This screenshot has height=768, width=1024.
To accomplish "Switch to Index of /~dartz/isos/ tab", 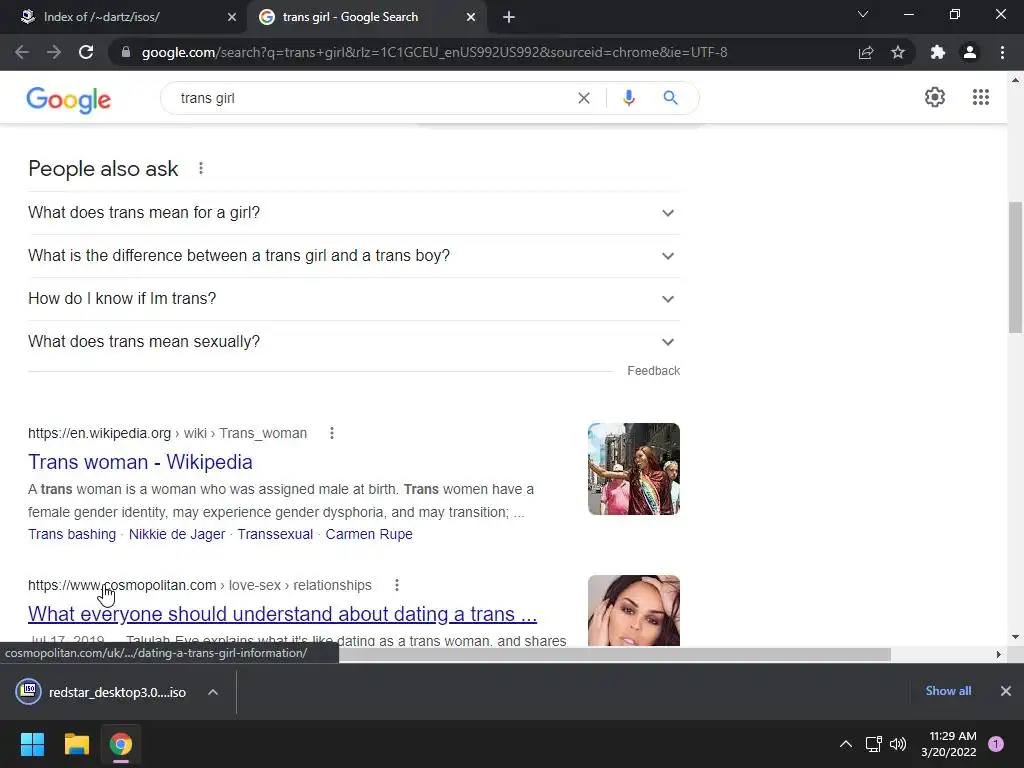I will [123, 17].
